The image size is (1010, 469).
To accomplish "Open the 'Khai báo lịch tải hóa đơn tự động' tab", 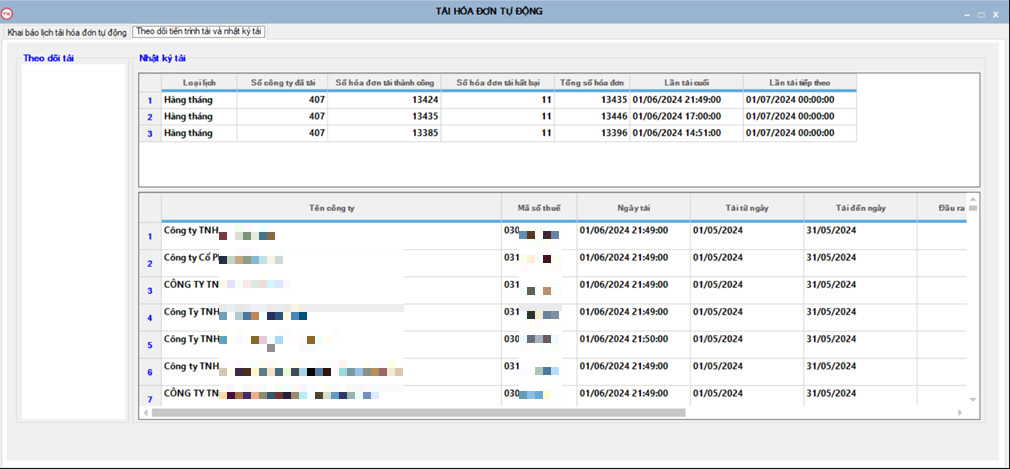I will click(66, 32).
